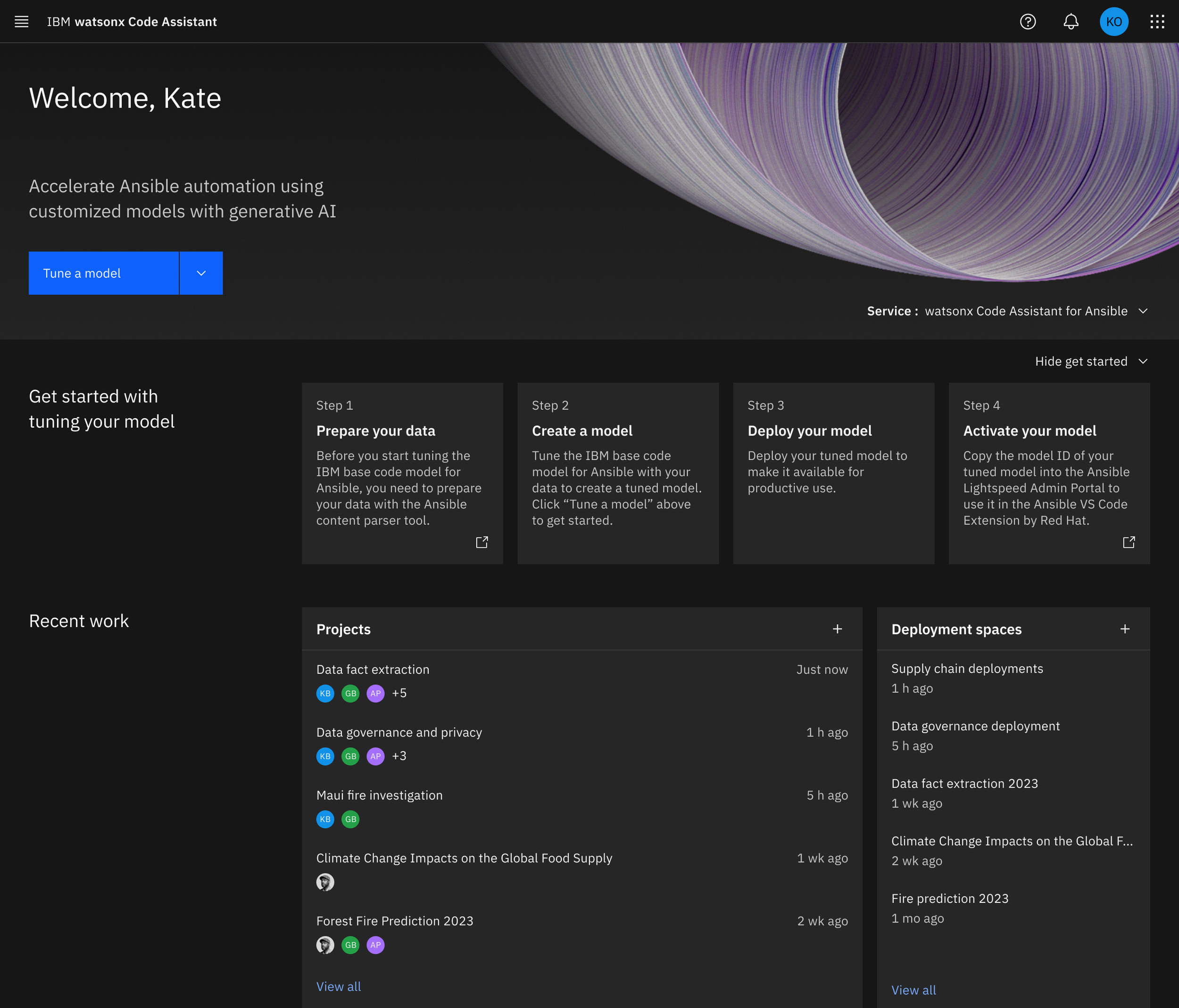1179x1008 pixels.
Task: Click View all under Projects
Action: point(339,986)
